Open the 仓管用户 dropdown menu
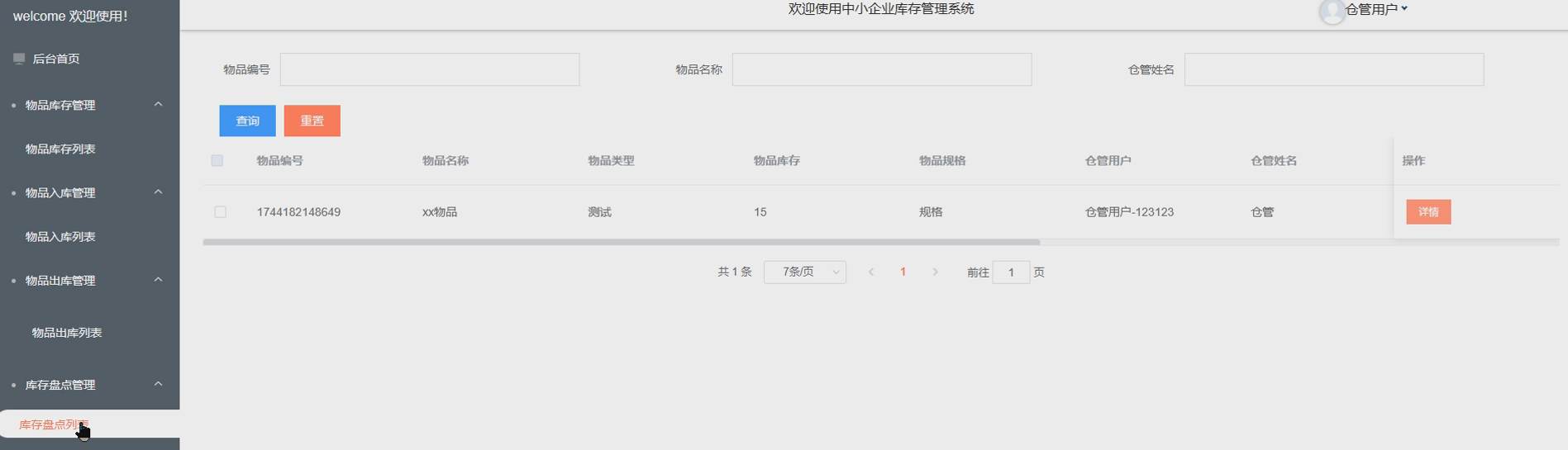The image size is (1568, 450). click(1376, 9)
